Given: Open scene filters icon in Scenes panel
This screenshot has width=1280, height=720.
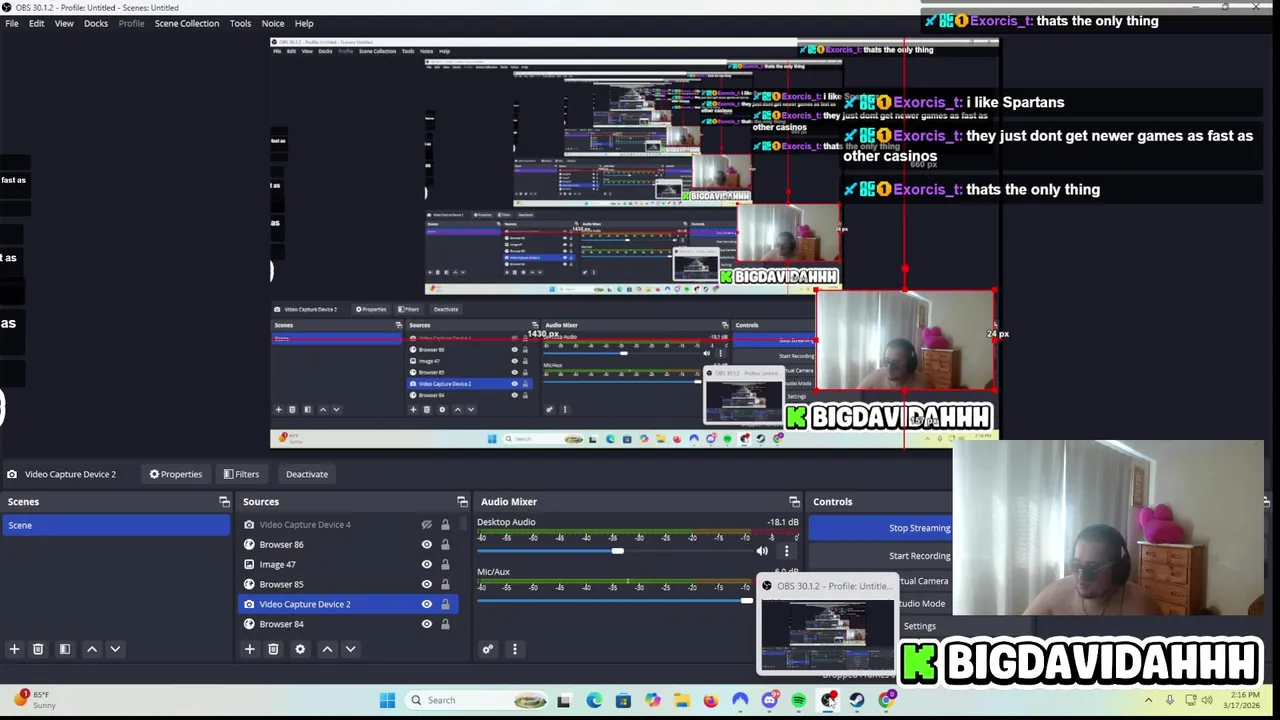Looking at the screenshot, I should click(x=65, y=649).
